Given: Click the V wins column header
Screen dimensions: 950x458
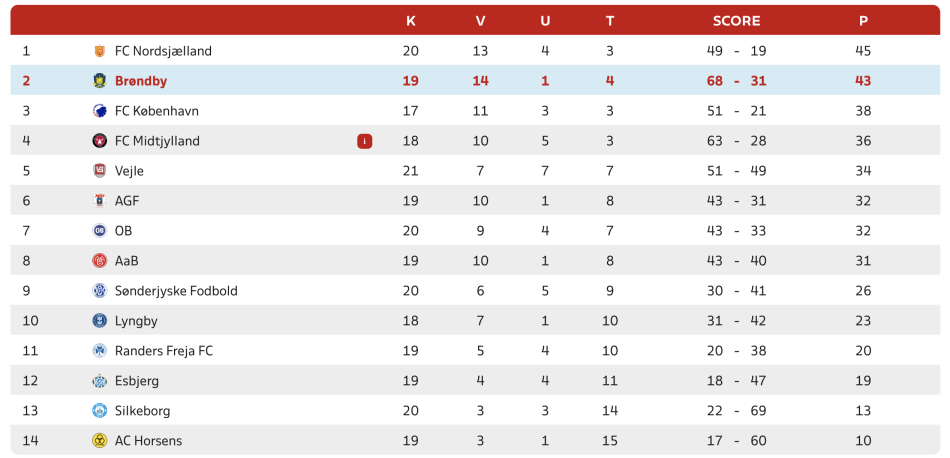Looking at the screenshot, I should coord(480,21).
